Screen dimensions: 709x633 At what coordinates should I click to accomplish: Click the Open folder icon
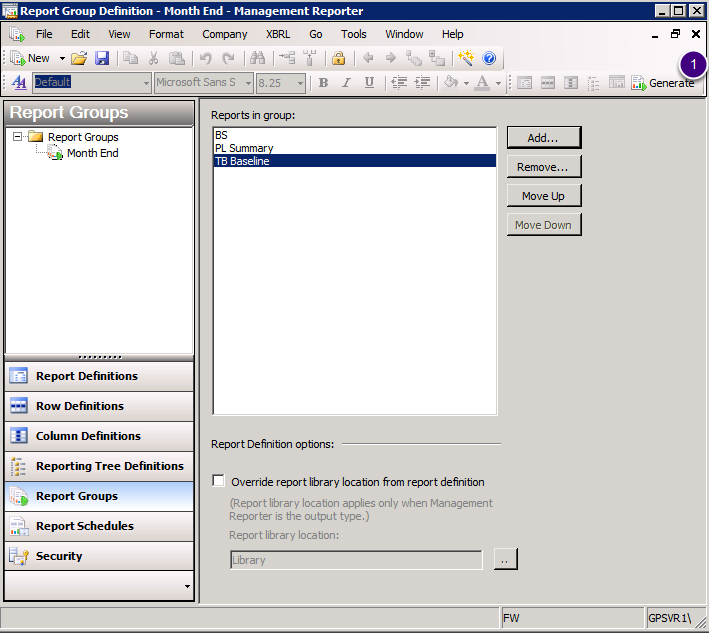tap(79, 58)
